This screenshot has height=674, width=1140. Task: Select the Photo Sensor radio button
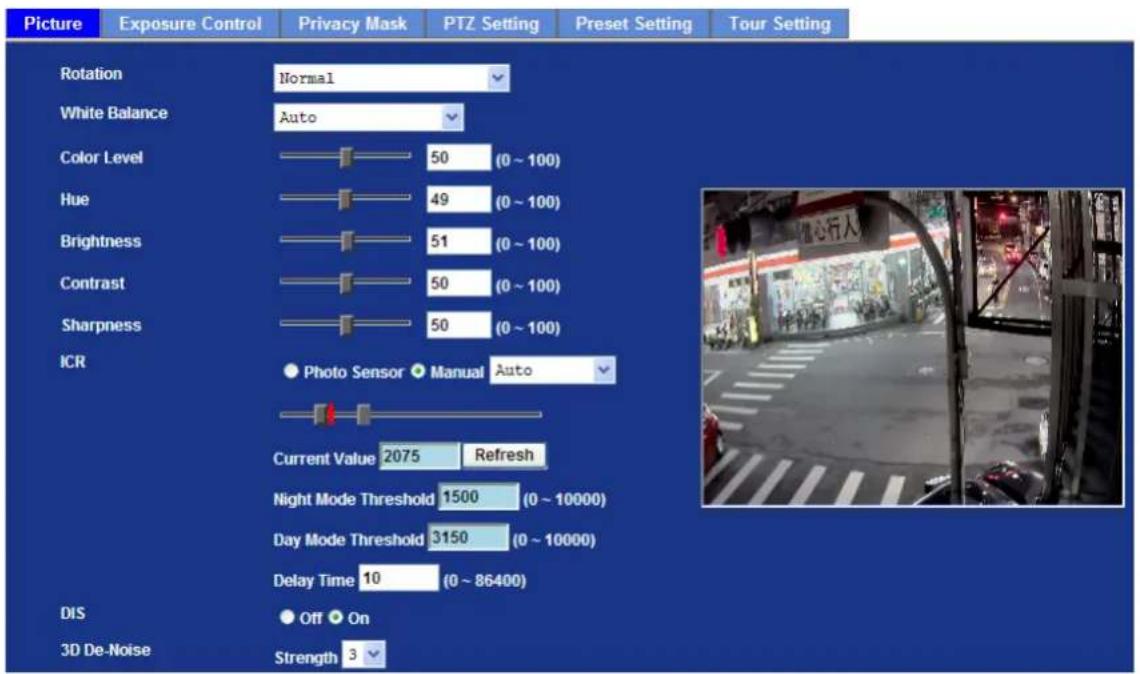click(291, 372)
